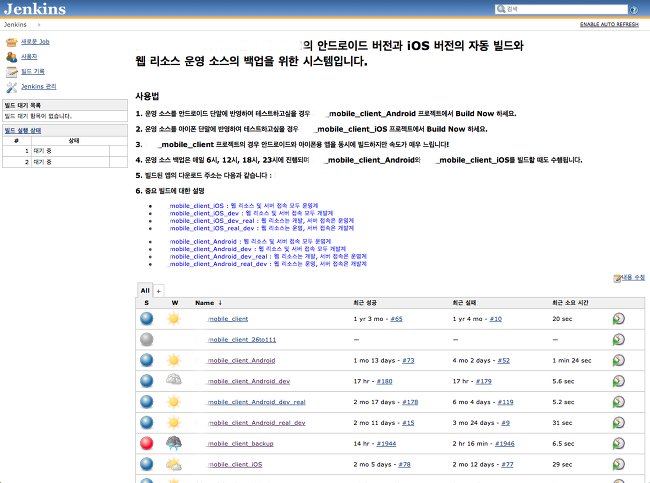This screenshot has height=483, width=650.
Task: Open failed build #1946 of mobile_client_backup
Action: [504, 443]
